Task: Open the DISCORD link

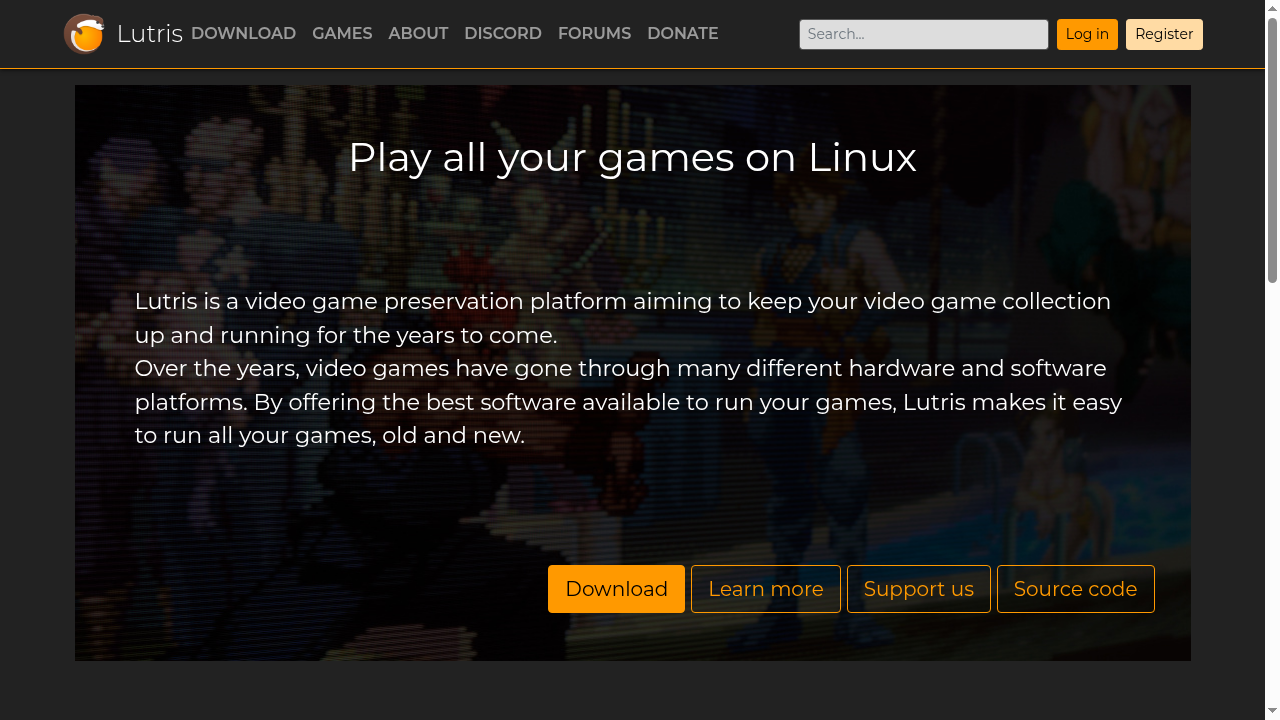Action: (x=503, y=33)
